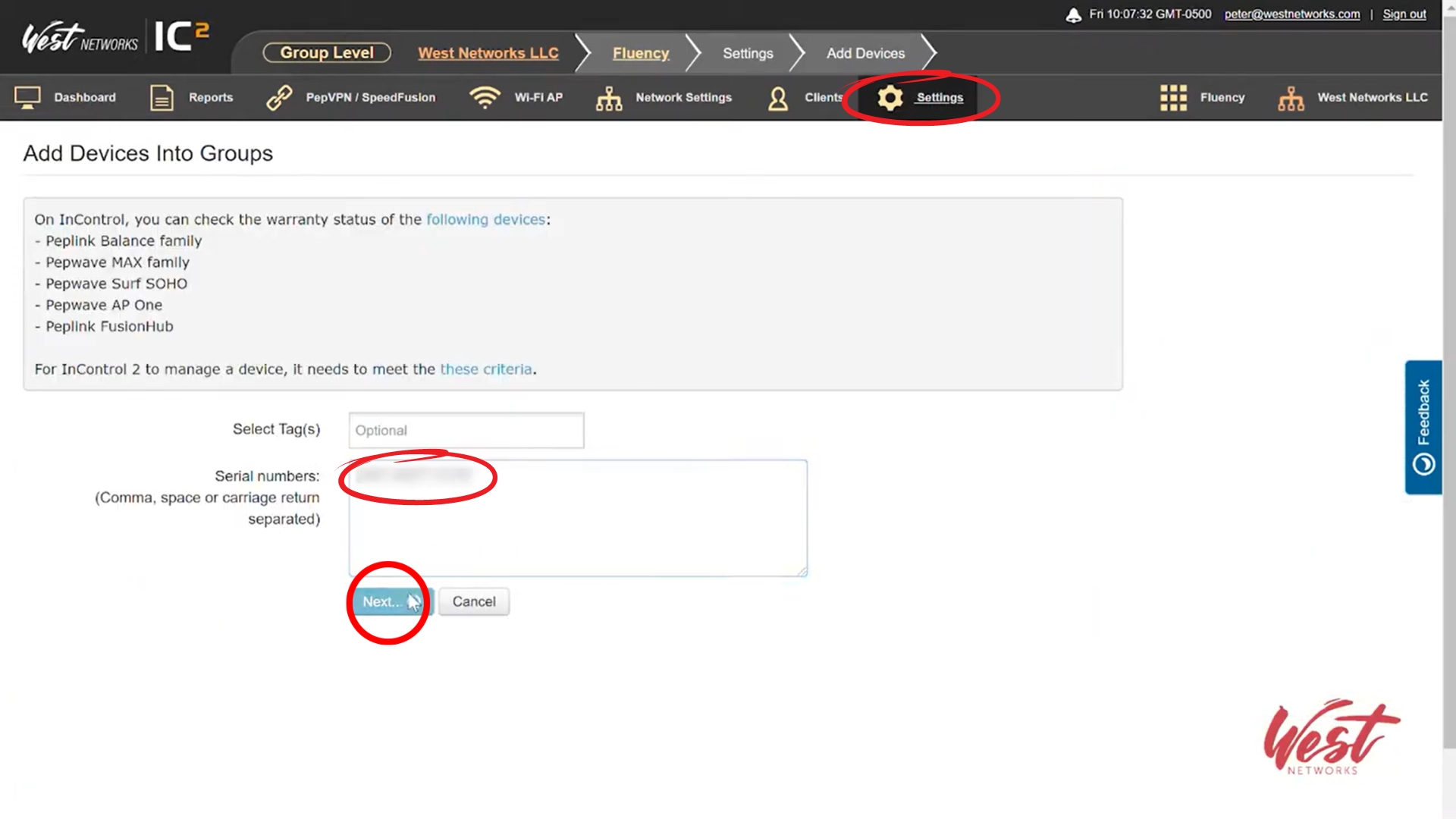
Task: Go to West Networks LLC breadcrumb
Action: [x=488, y=54]
